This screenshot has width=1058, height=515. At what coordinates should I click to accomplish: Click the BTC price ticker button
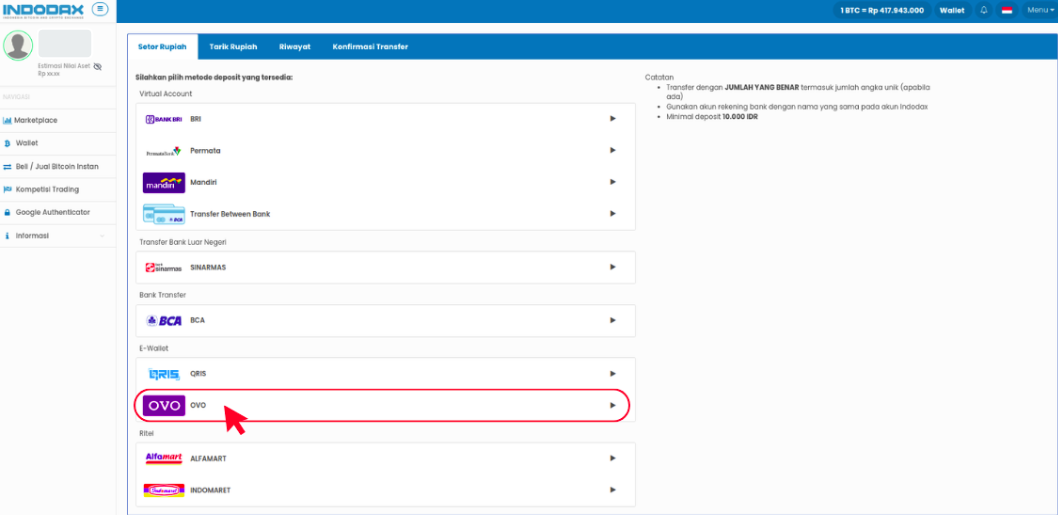coord(882,11)
